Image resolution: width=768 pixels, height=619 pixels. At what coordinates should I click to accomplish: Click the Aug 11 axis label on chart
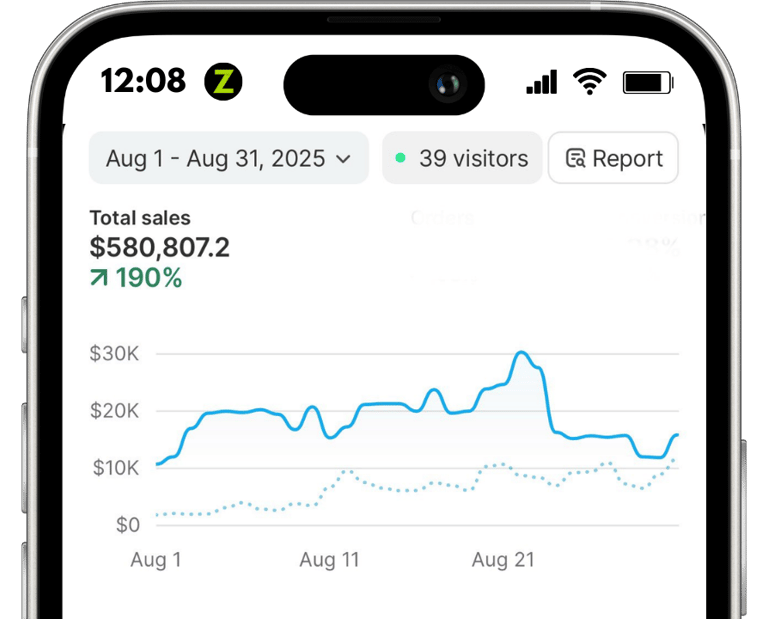[330, 559]
